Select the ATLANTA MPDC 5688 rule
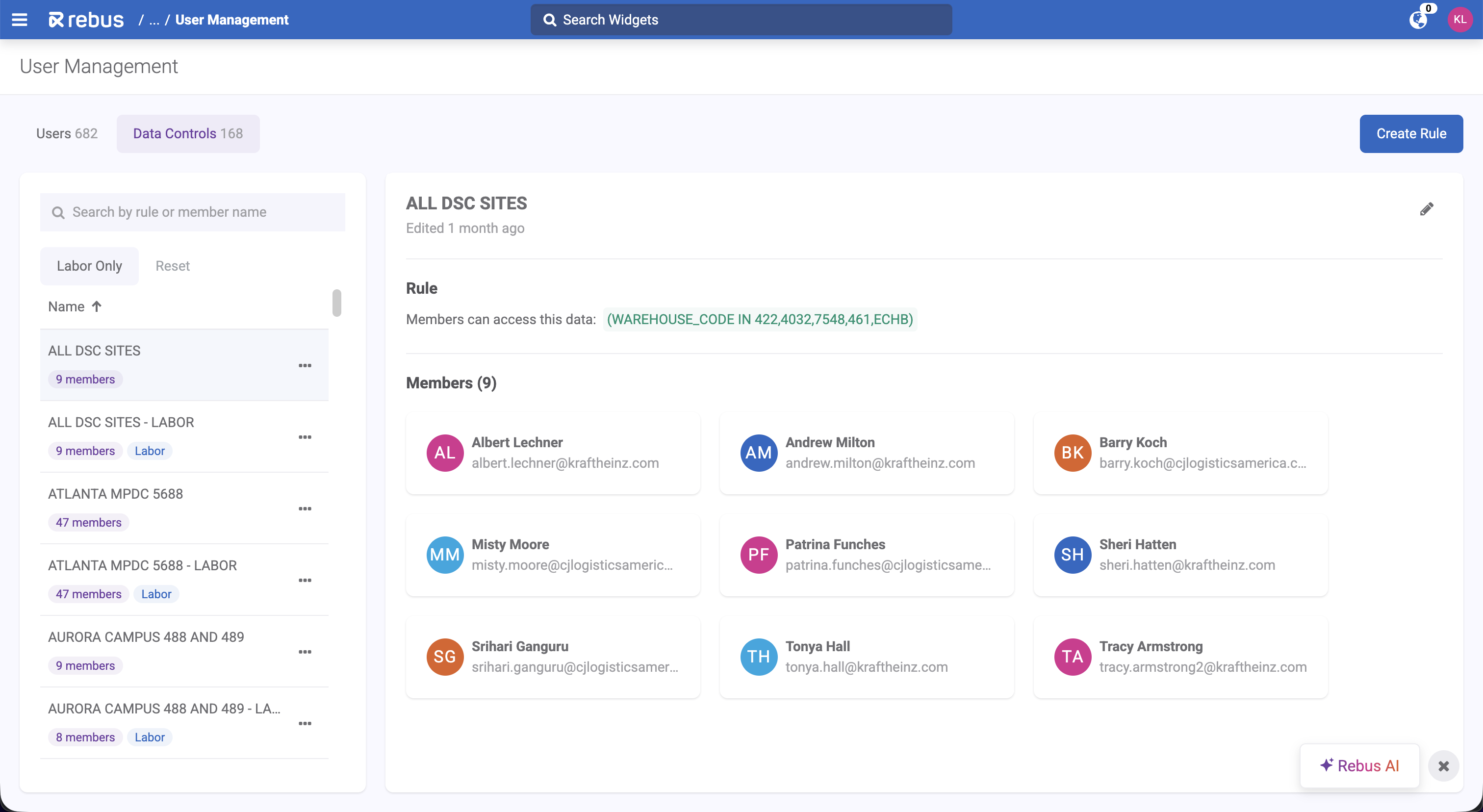This screenshot has width=1483, height=812. point(184,508)
